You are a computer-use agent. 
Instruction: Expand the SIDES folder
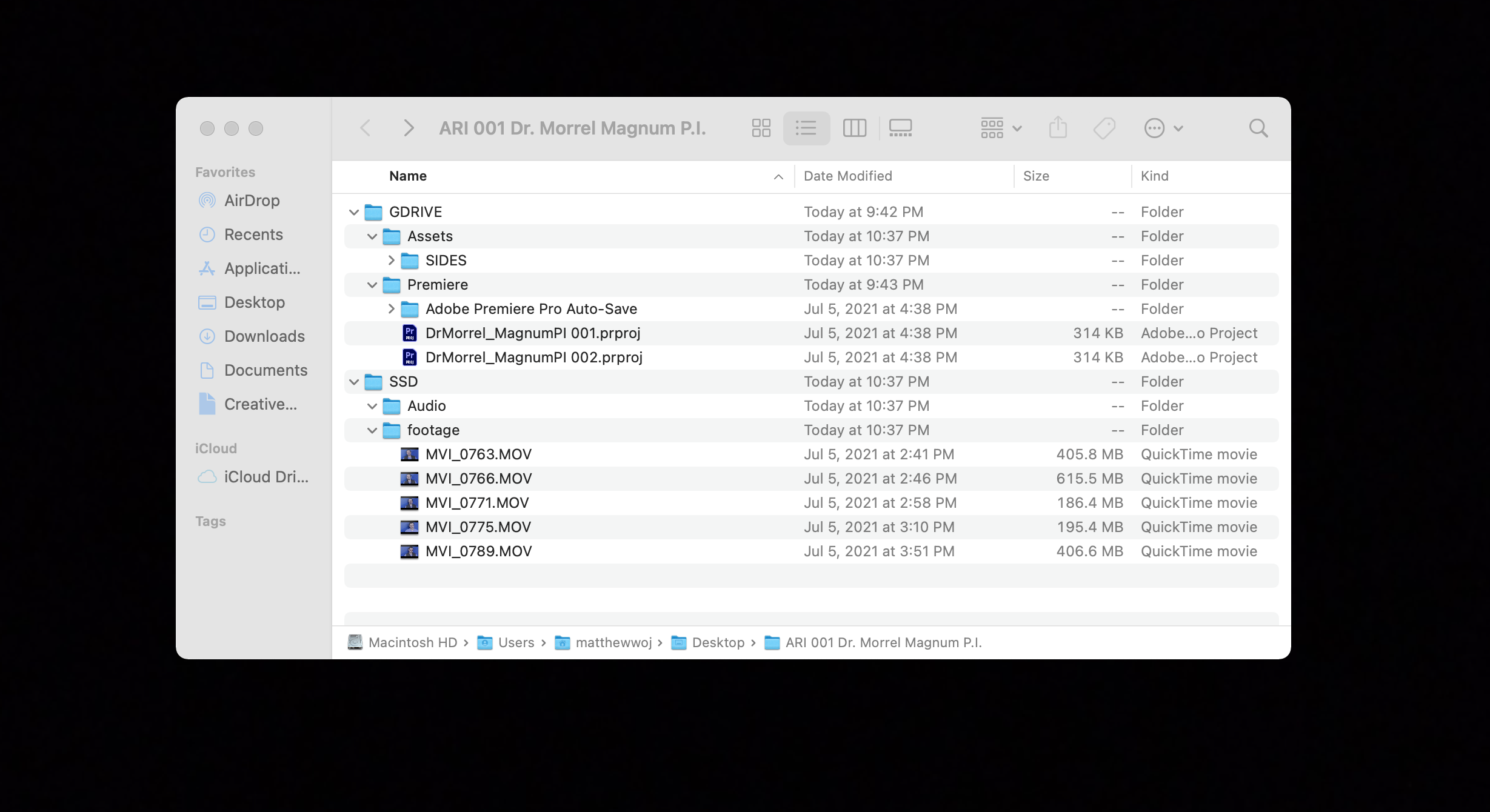(391, 261)
